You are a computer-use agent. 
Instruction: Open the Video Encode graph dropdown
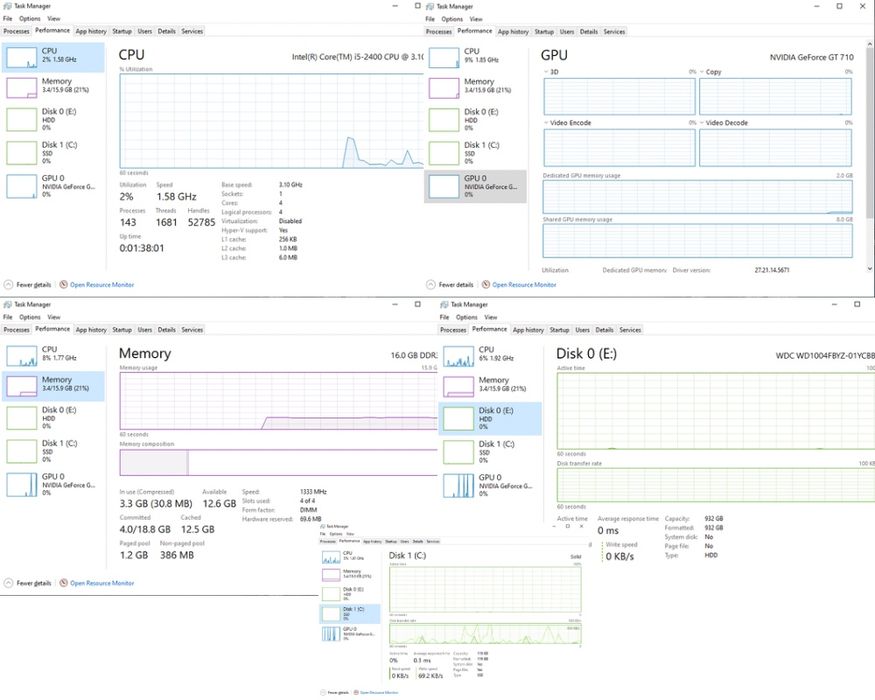pos(546,123)
